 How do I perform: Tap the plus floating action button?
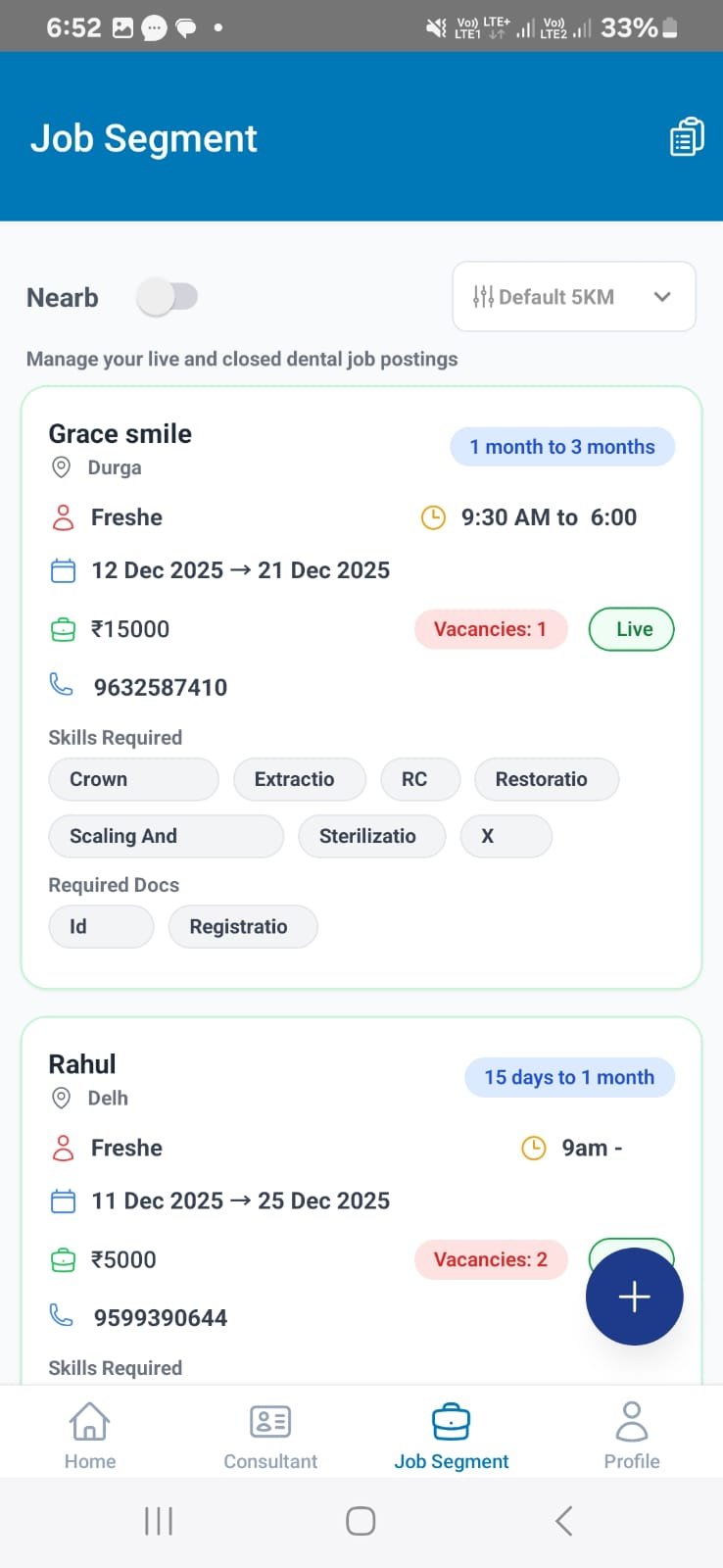pyautogui.click(x=634, y=1297)
